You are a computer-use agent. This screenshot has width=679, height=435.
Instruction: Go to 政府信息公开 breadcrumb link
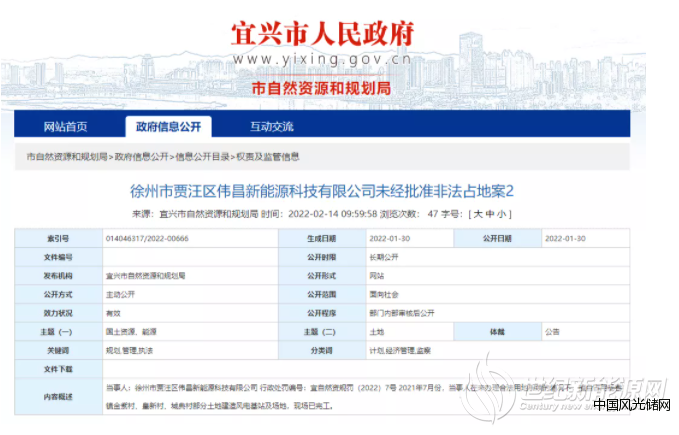(142, 157)
